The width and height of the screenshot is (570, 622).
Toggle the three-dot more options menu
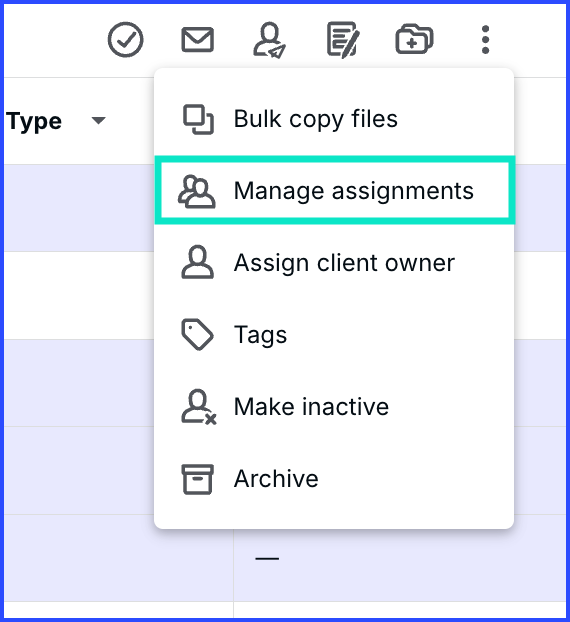485,40
